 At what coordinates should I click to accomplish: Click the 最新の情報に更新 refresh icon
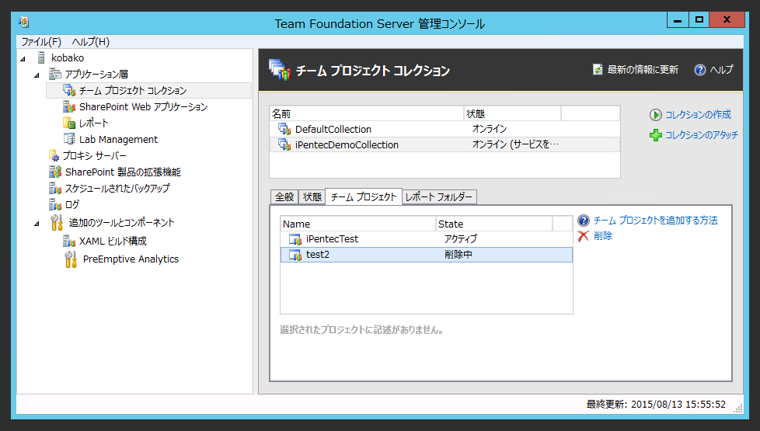598,70
